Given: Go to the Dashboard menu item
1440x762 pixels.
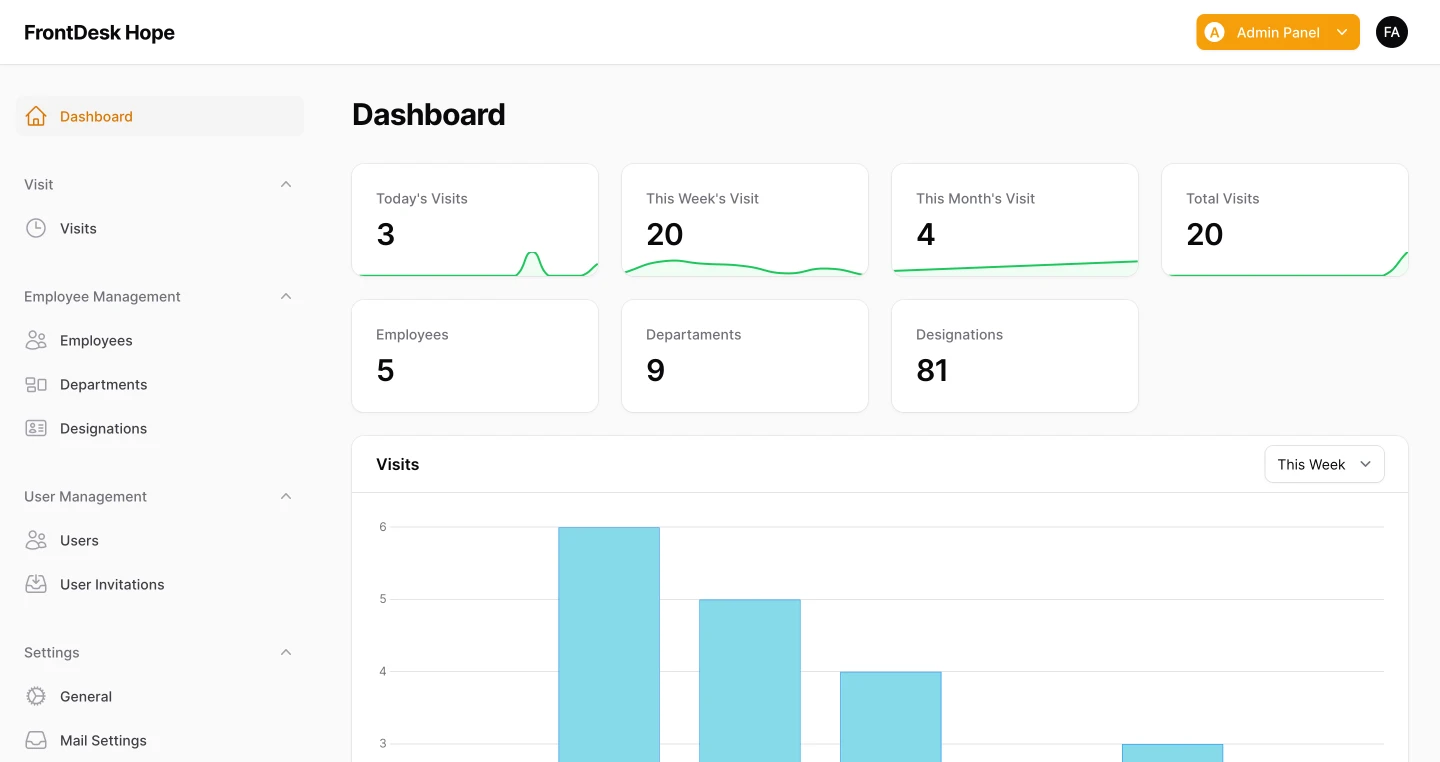Looking at the screenshot, I should 160,116.
